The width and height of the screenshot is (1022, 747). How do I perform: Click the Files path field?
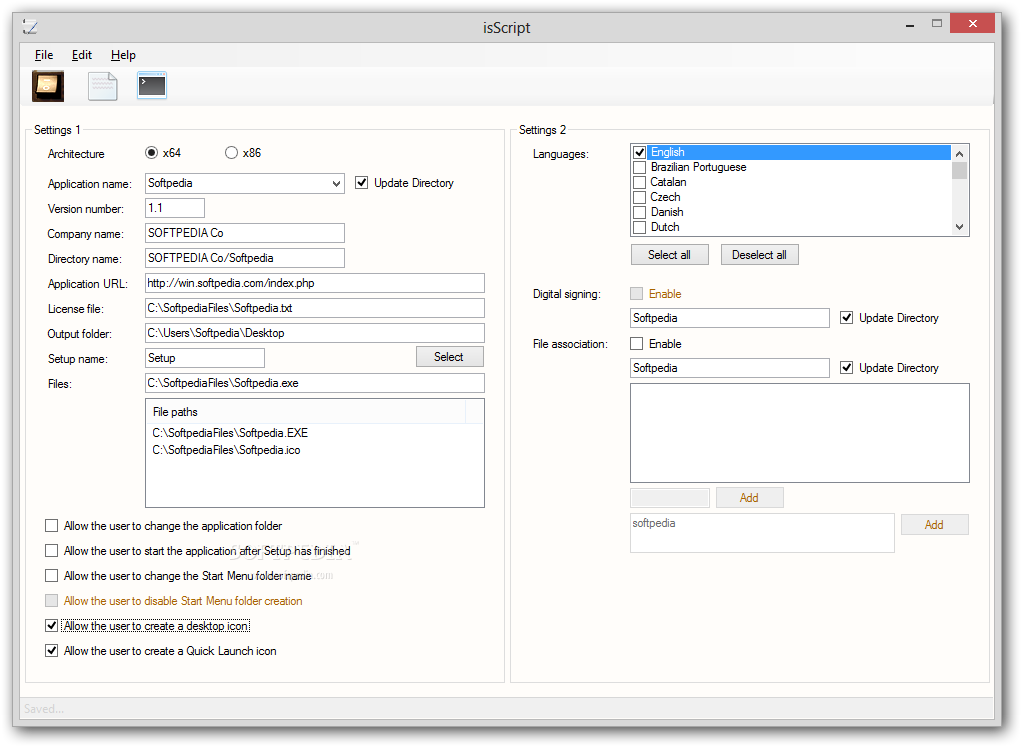[315, 383]
